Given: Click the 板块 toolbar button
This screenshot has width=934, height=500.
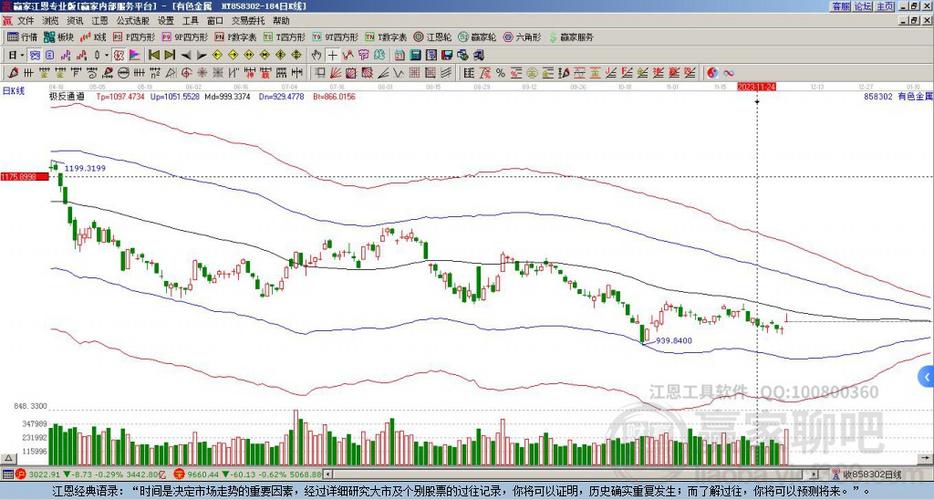Looking at the screenshot, I should [58, 37].
